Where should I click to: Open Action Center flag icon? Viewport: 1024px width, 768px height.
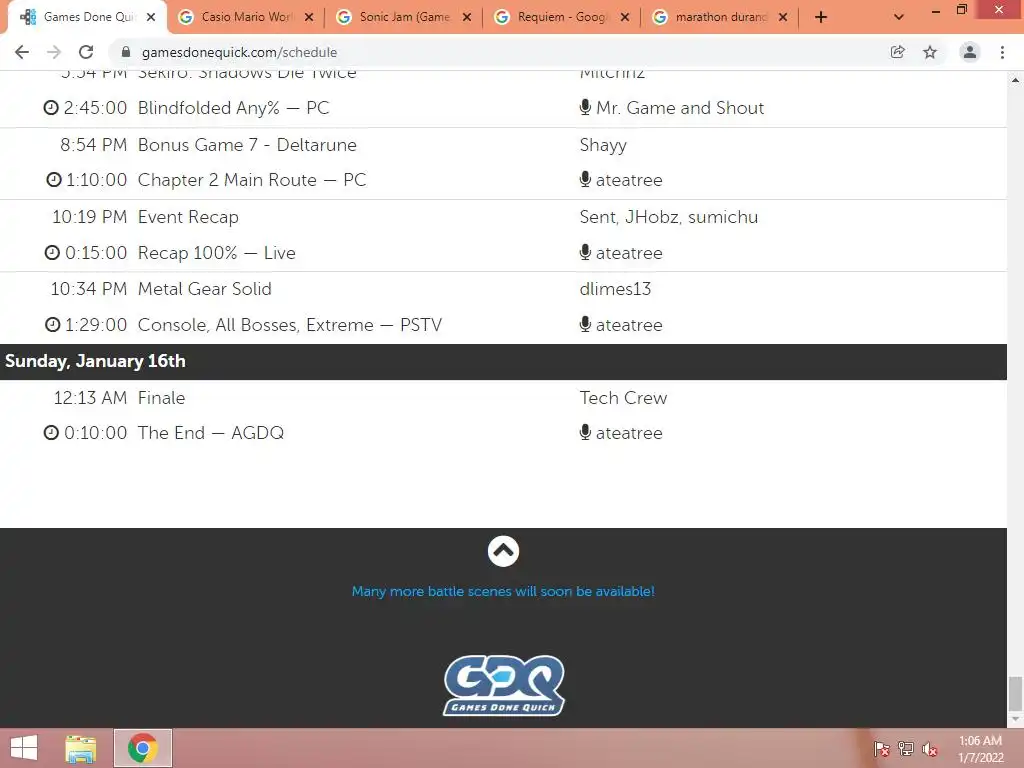[x=882, y=749]
